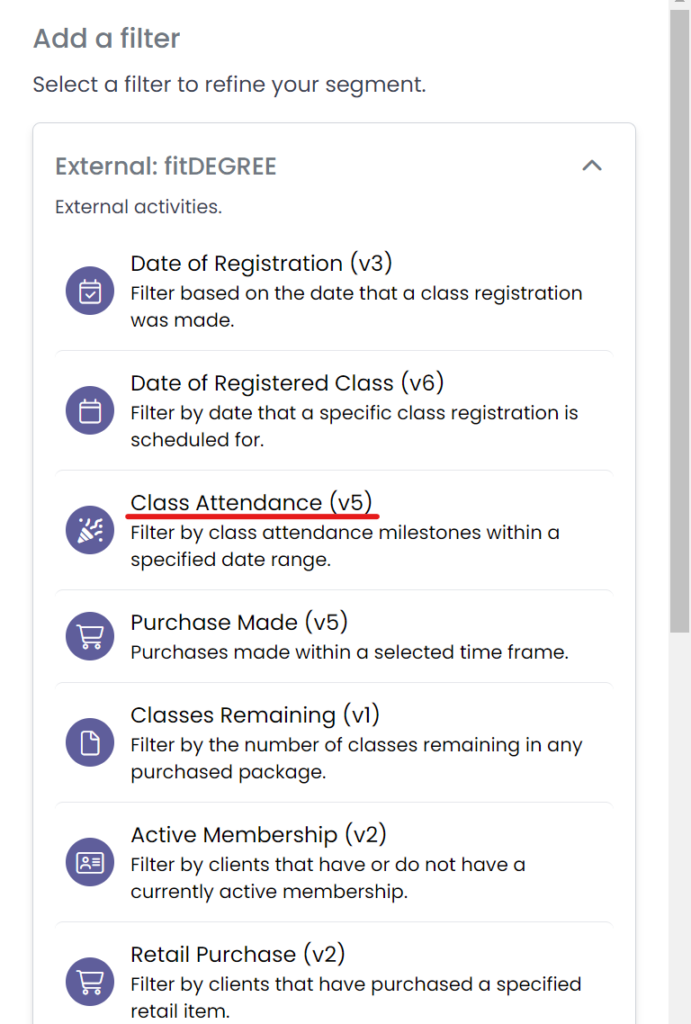Click the party popper icon for Class Attendance
Screen dimensions: 691x1024
pyautogui.click(x=90, y=531)
